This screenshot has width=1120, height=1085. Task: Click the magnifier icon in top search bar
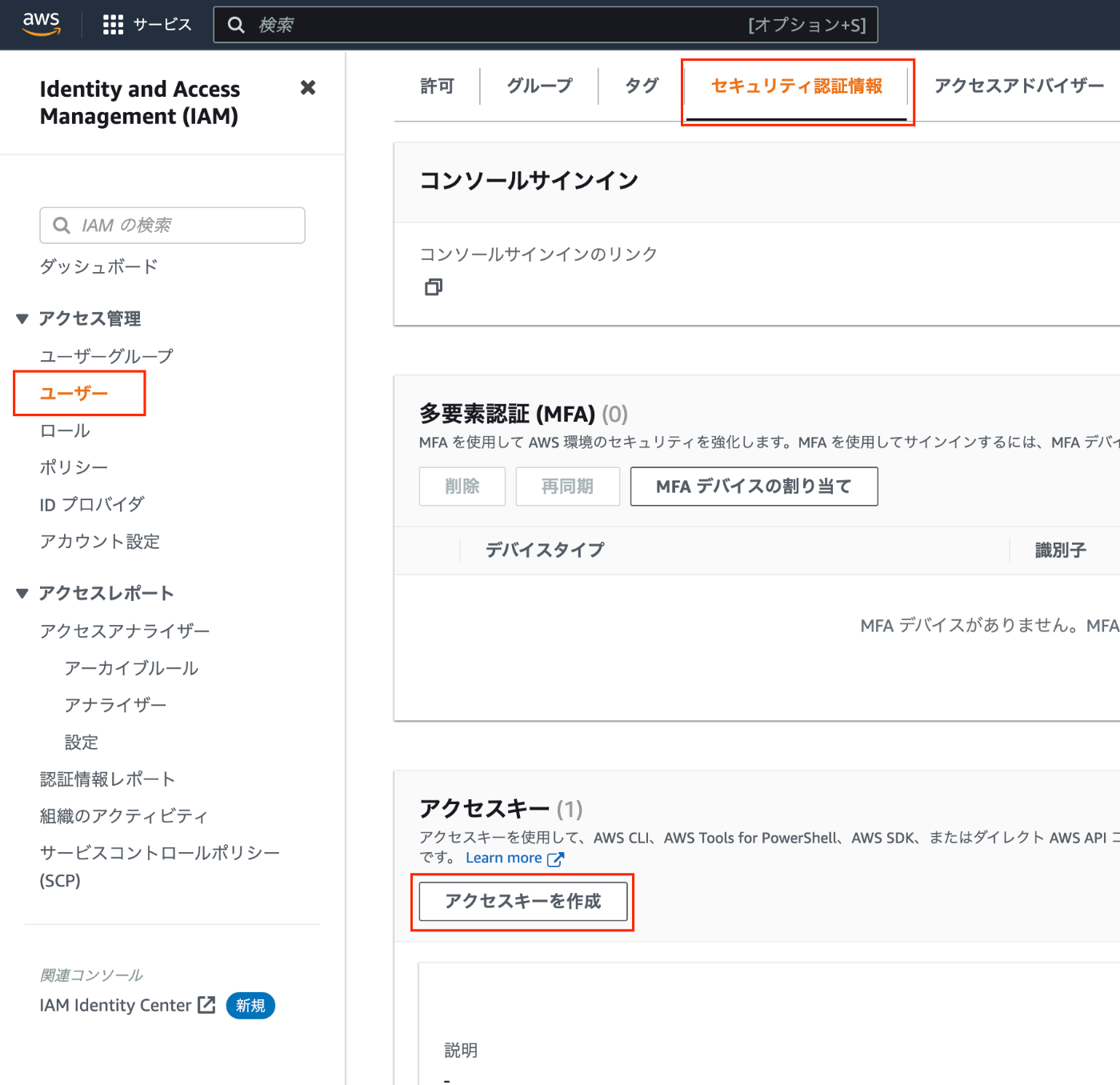(x=236, y=25)
